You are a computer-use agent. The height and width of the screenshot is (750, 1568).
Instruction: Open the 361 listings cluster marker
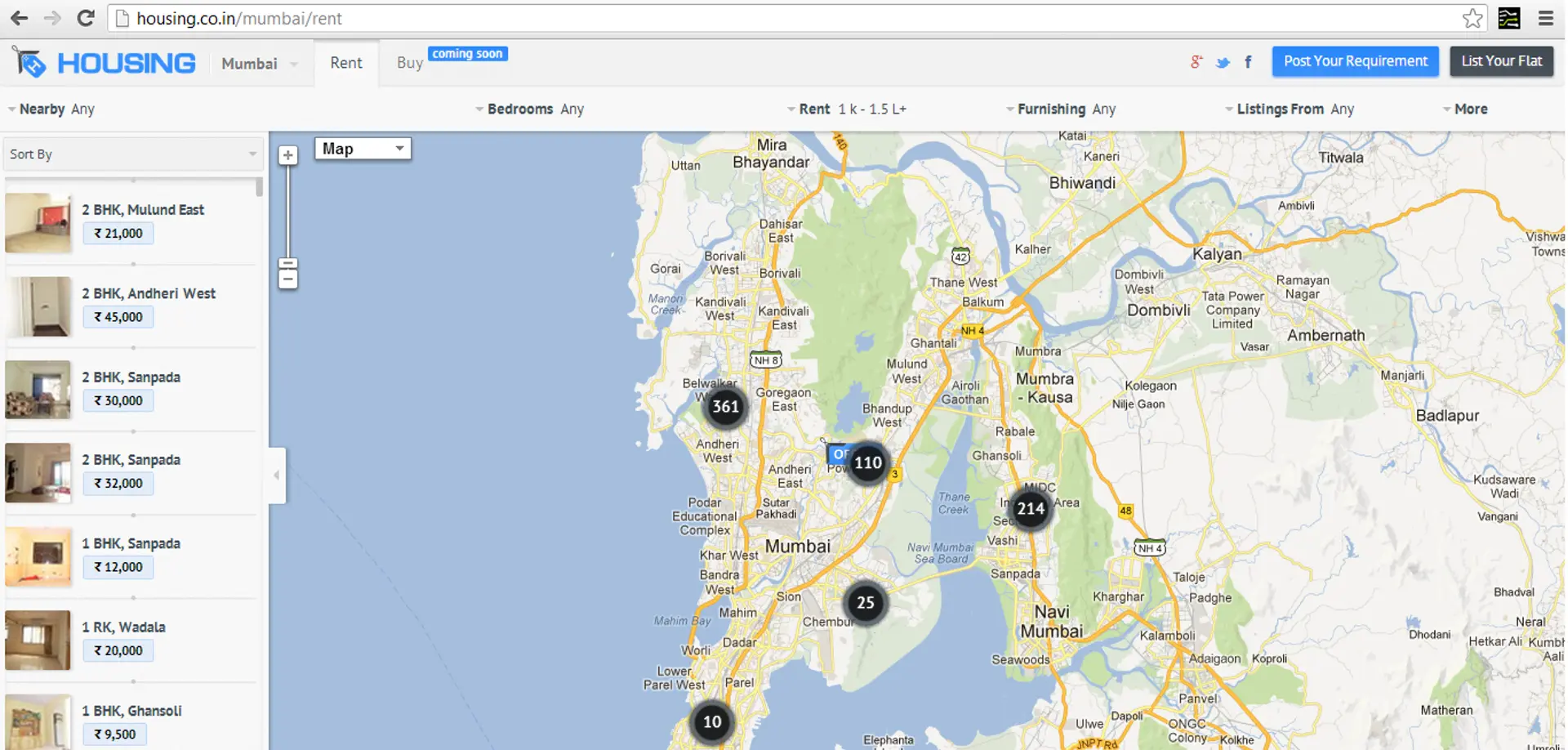(725, 407)
